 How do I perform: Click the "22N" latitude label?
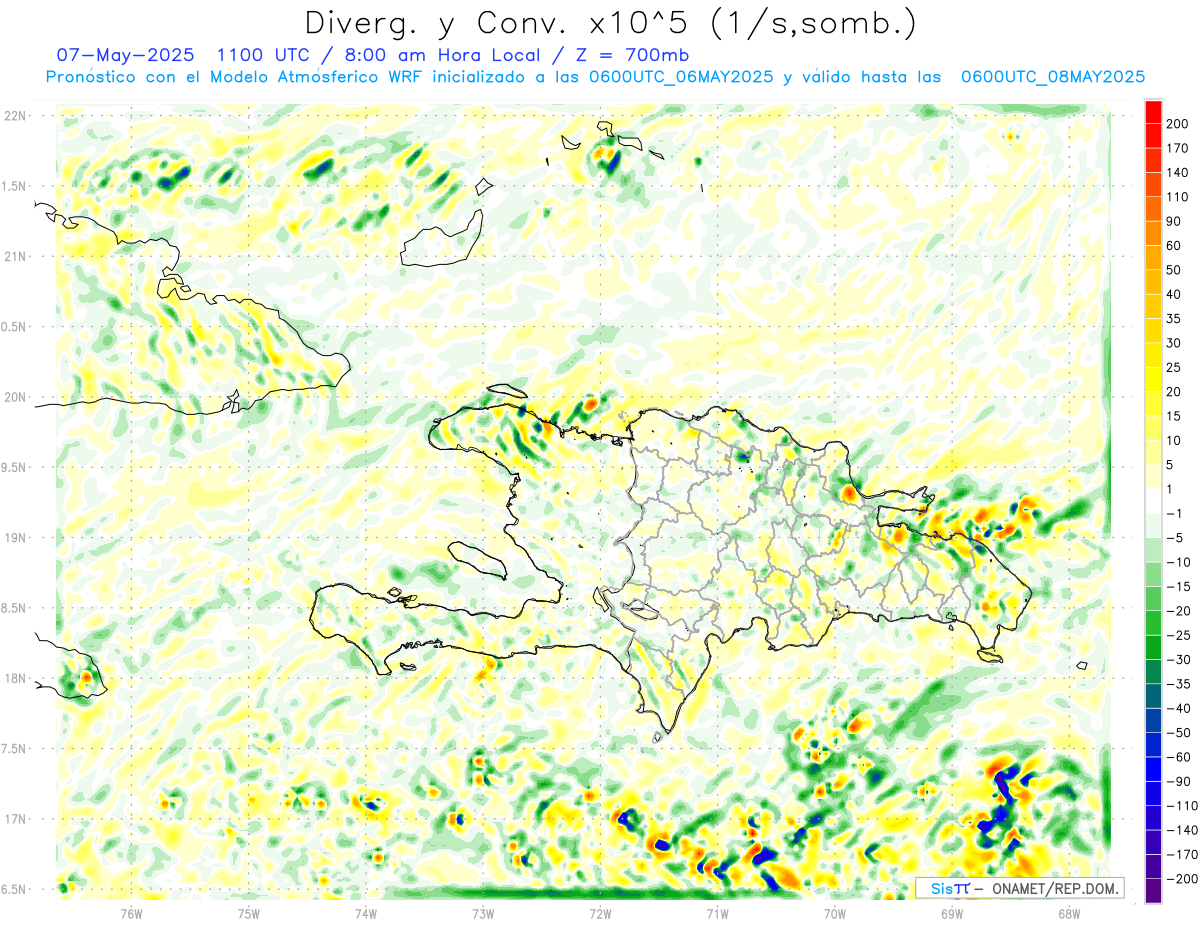(14, 116)
